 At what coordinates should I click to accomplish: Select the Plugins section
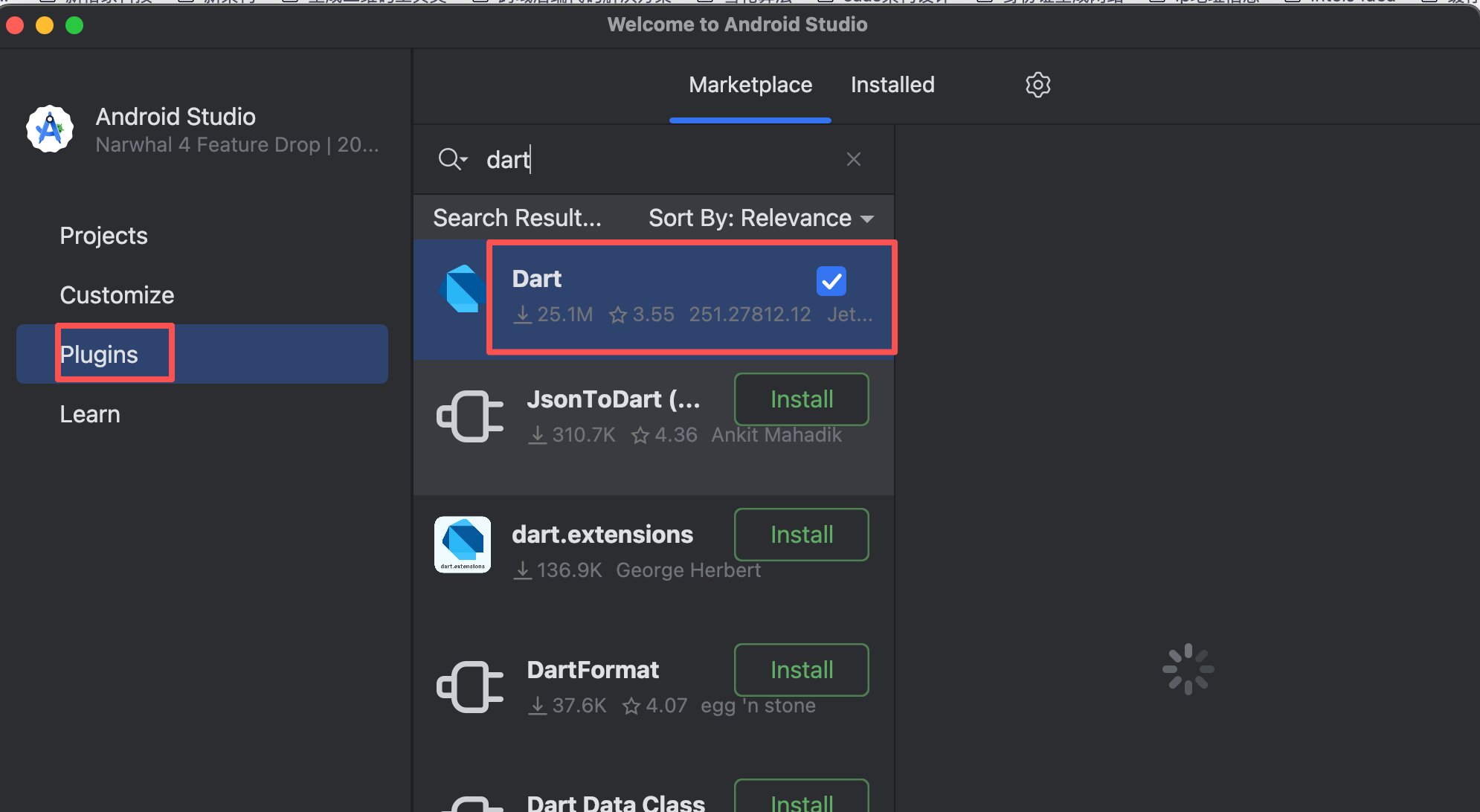tap(202, 354)
